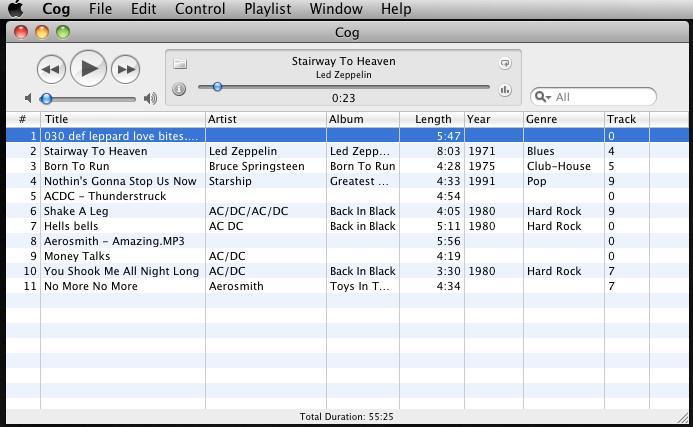Toggle the repeat icon in display
Screen dimensions: 693x427
click(x=505, y=64)
